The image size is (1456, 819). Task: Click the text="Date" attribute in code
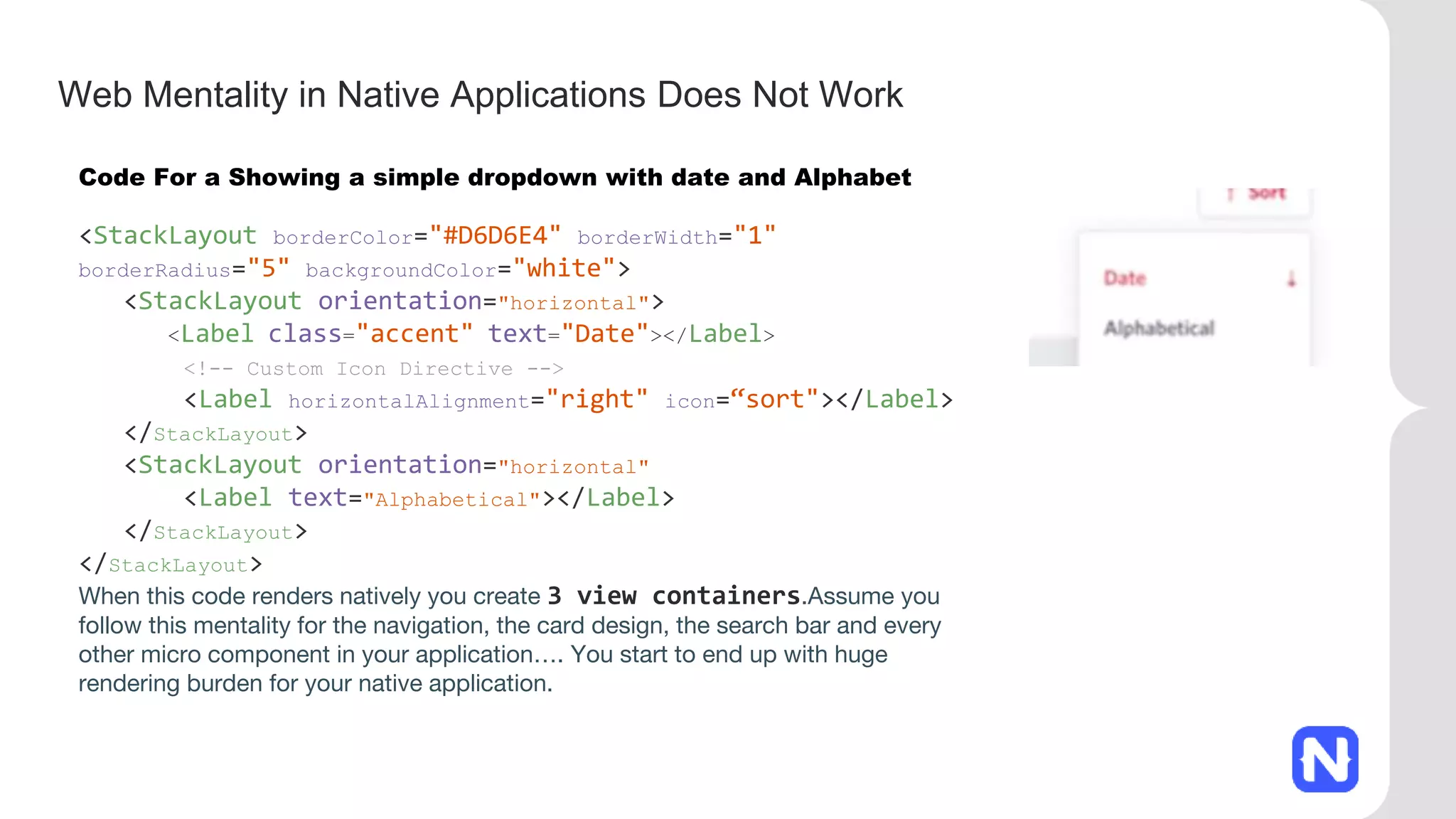point(567,333)
